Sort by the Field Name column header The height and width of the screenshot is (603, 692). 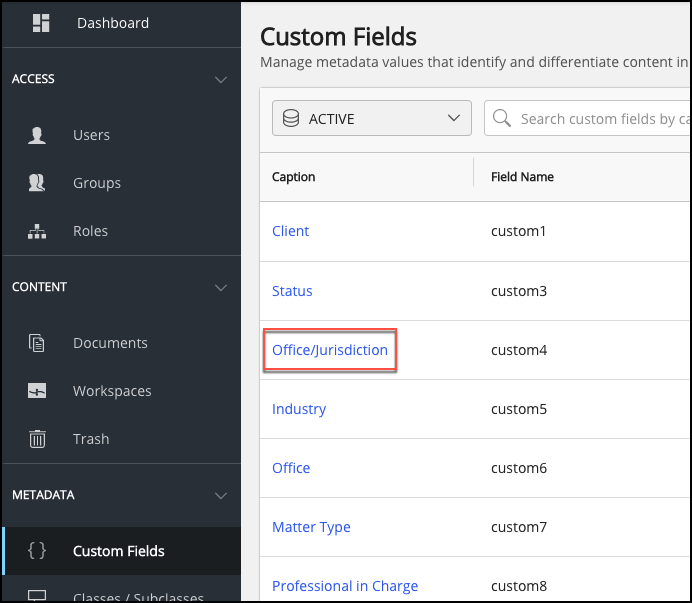point(522,177)
